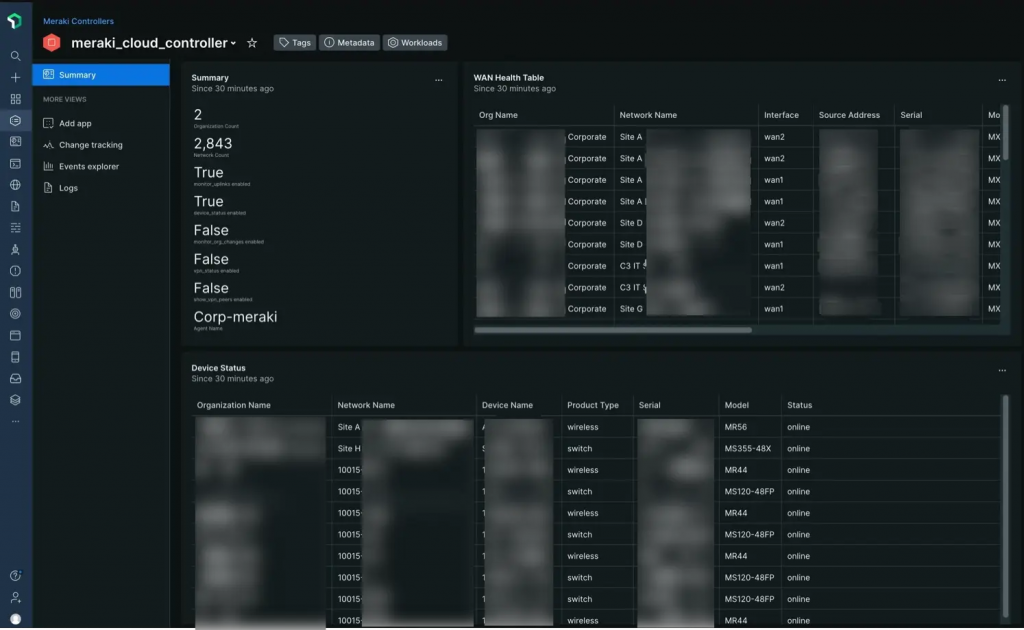
Task: Click the info icon on the Metadata button
Action: click(x=330, y=43)
